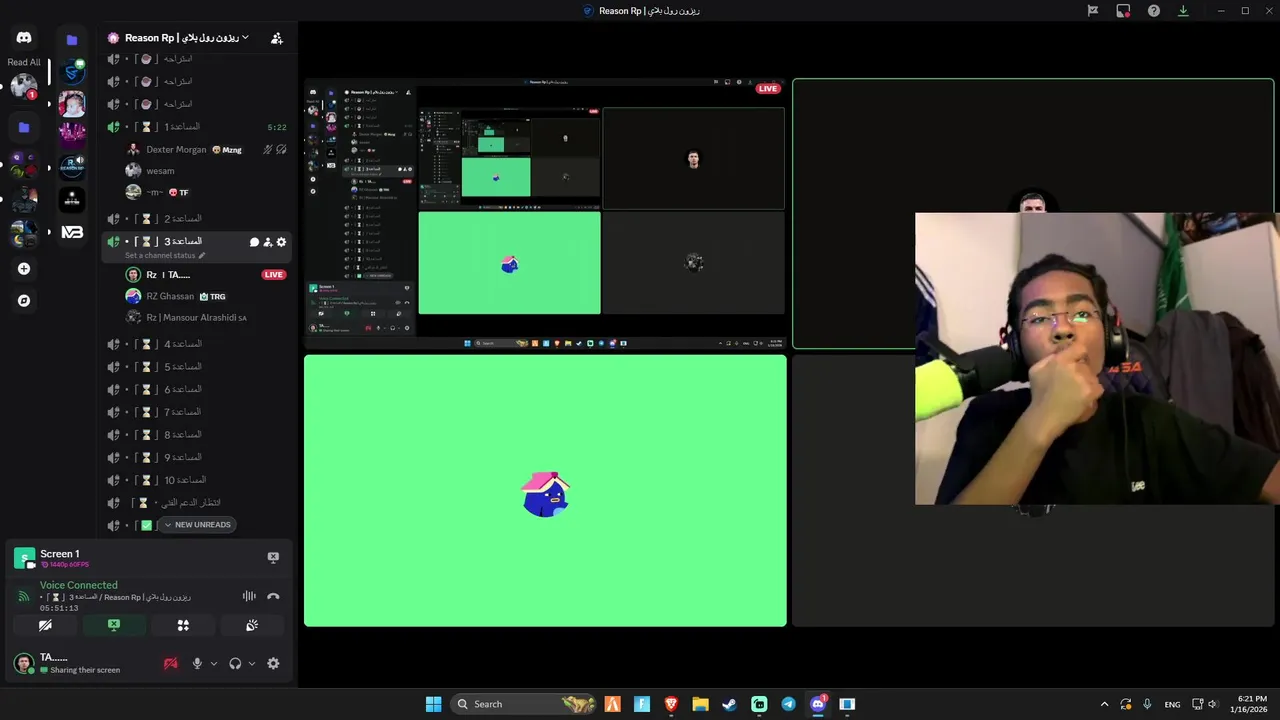Join voice channel المساعدة 6
1280x720 pixels.
(198, 389)
